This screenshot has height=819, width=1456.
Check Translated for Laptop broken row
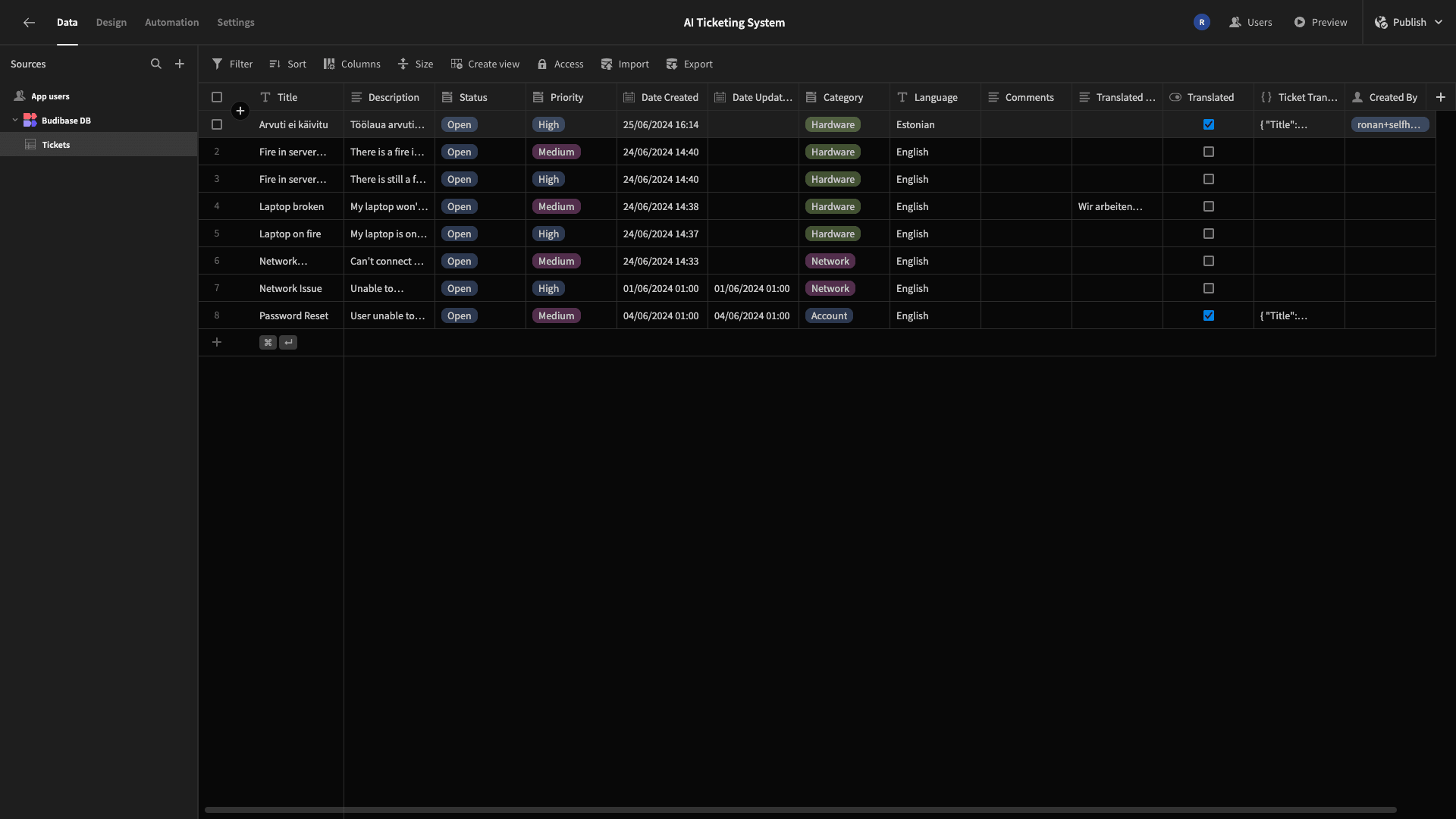pyautogui.click(x=1209, y=206)
